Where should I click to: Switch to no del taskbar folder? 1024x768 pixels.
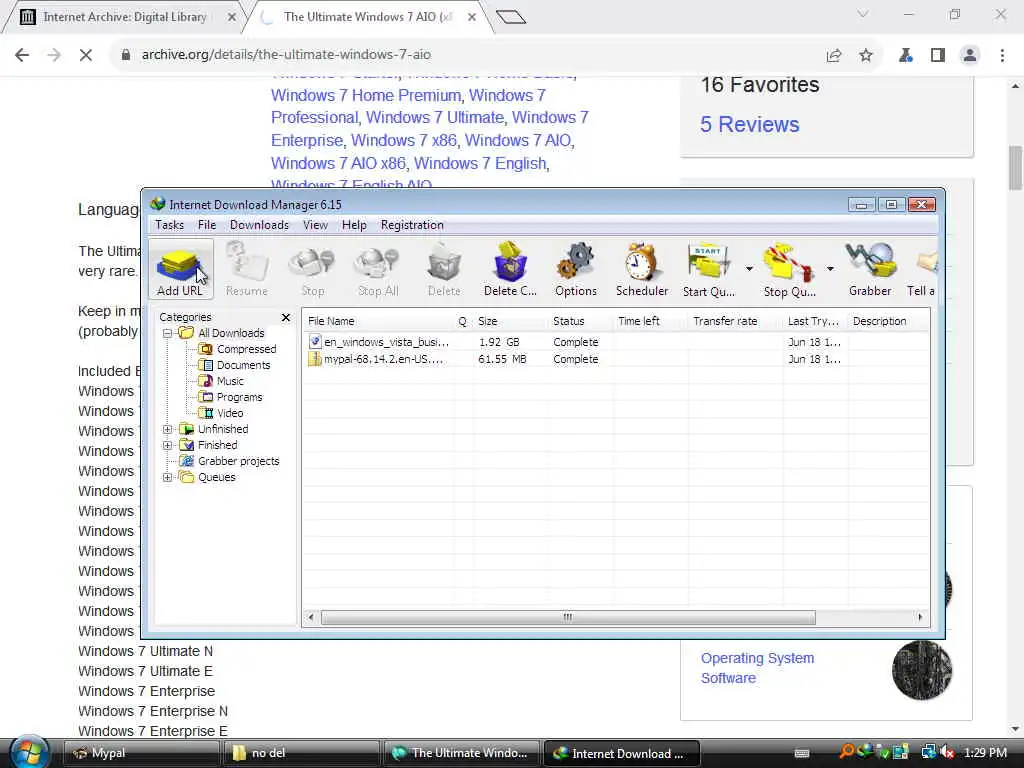[301, 753]
